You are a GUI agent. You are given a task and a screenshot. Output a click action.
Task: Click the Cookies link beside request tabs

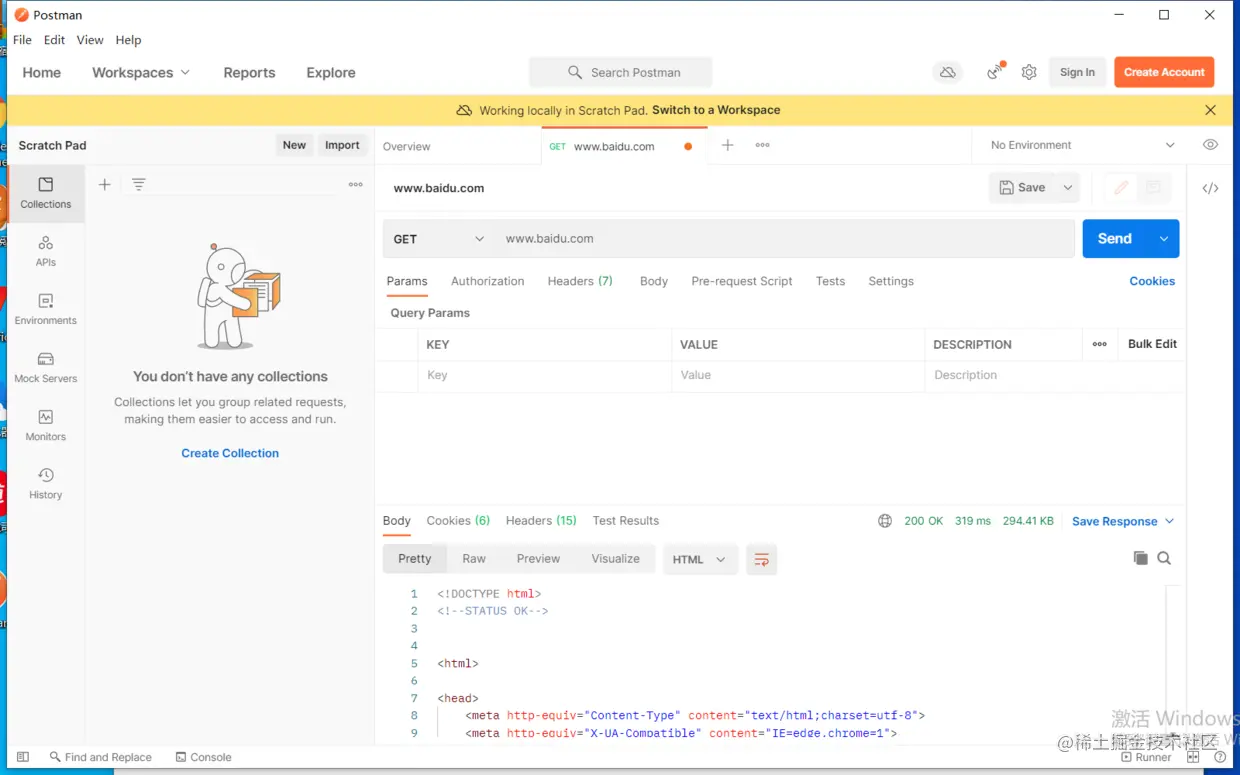[x=1152, y=281]
